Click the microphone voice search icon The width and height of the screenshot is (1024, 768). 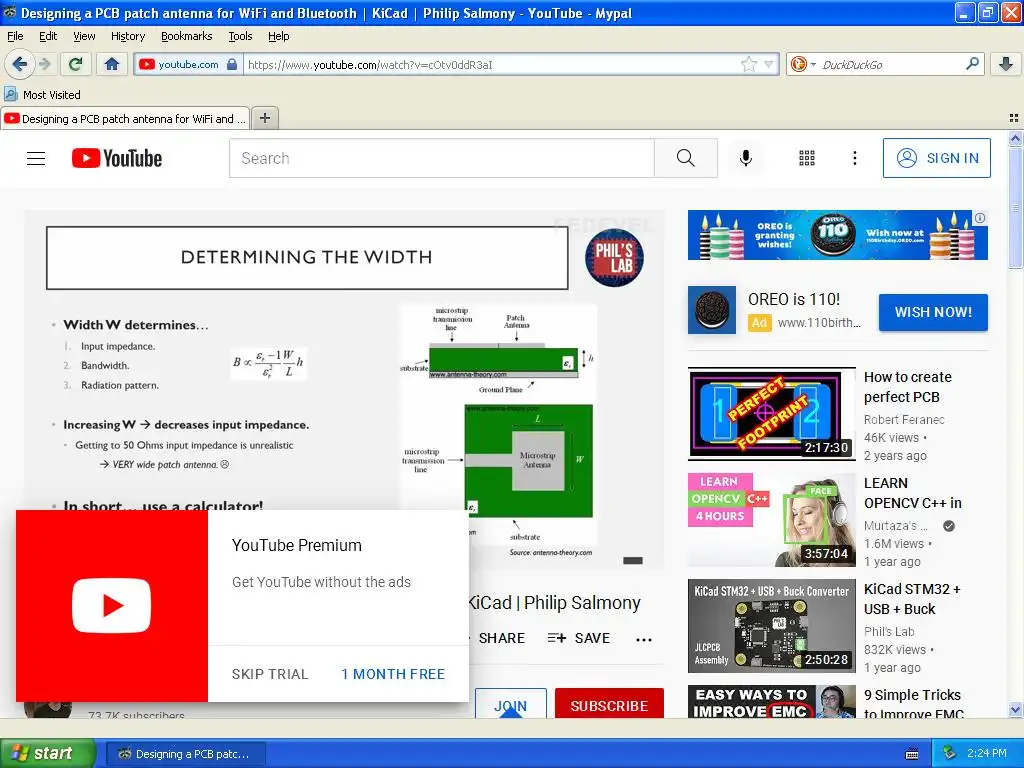point(746,158)
